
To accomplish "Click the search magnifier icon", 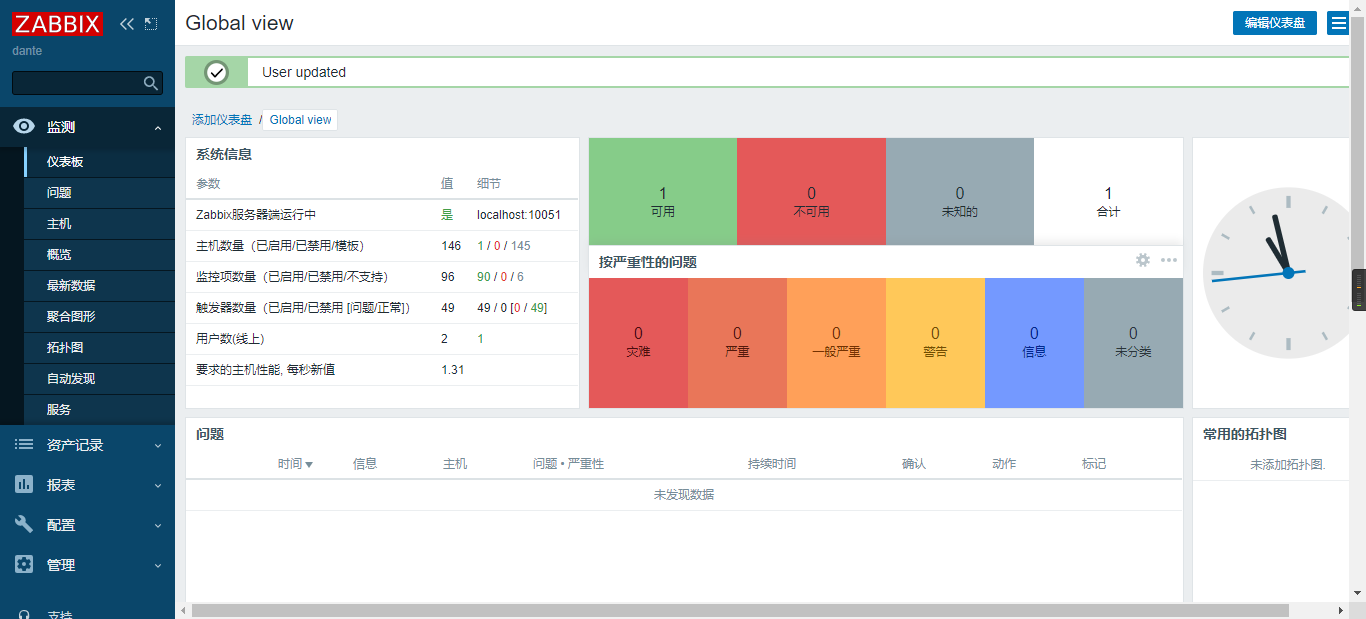I will pyautogui.click(x=151, y=83).
